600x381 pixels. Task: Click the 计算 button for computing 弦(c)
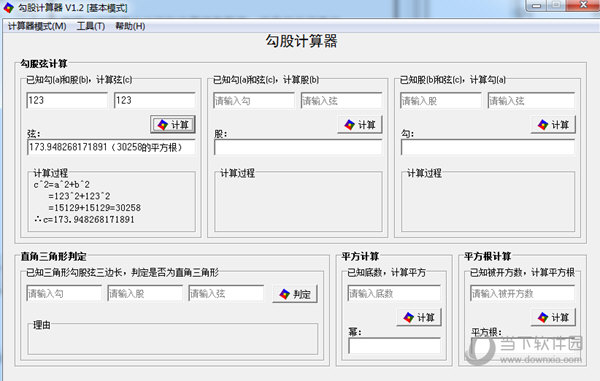[x=173, y=125]
